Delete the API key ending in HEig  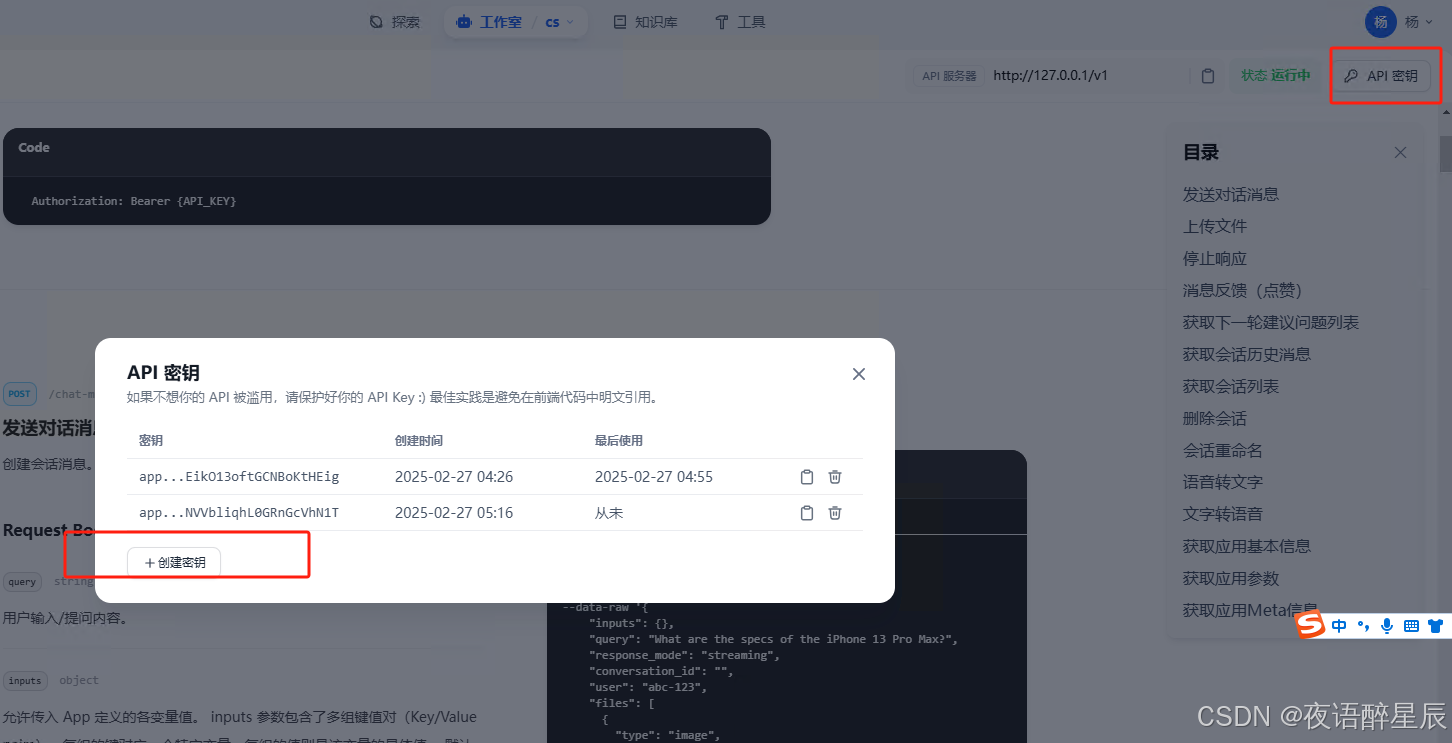pos(835,477)
